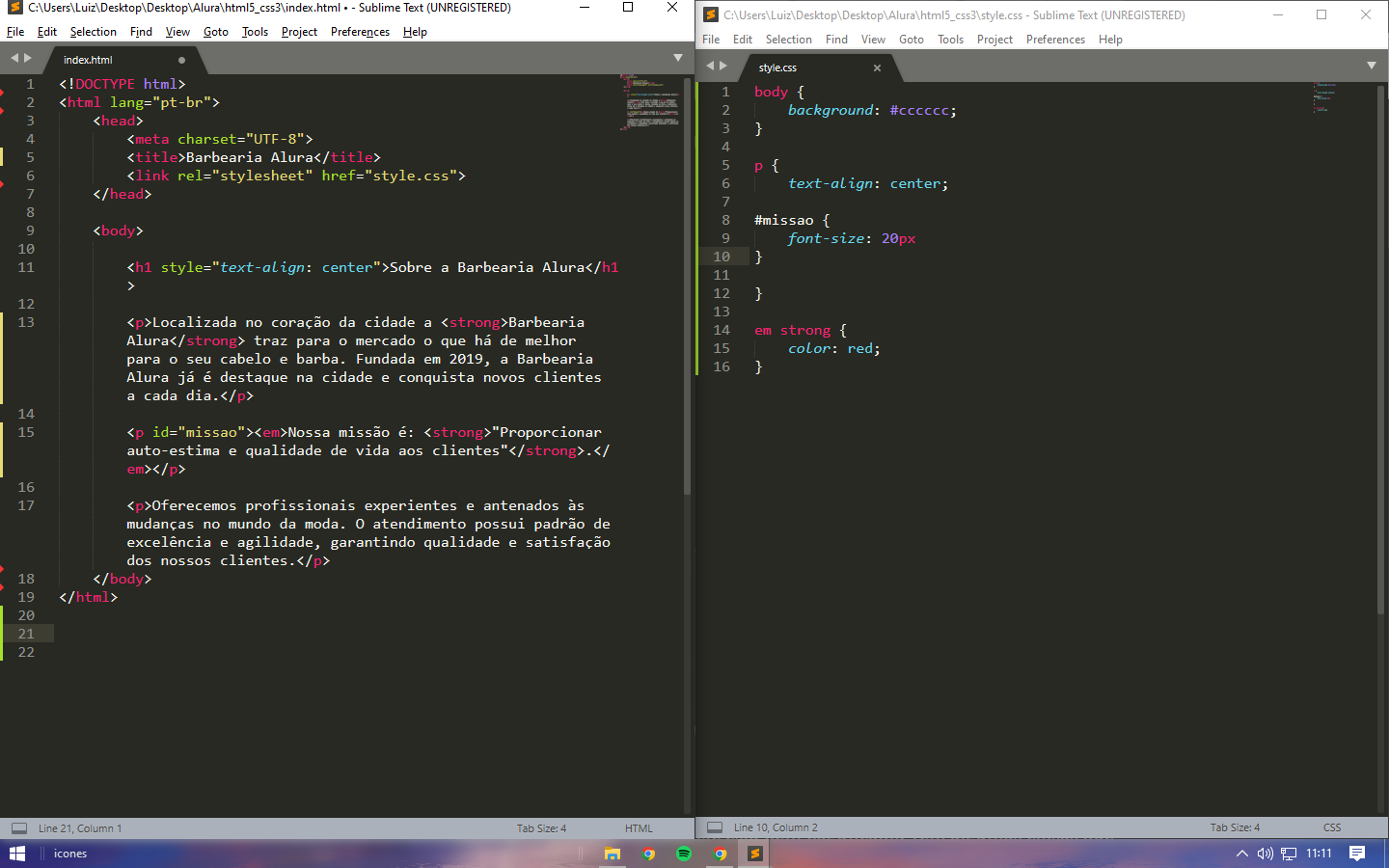1389x868 pixels.
Task: Open Spotify from taskbar
Action: [x=684, y=854]
